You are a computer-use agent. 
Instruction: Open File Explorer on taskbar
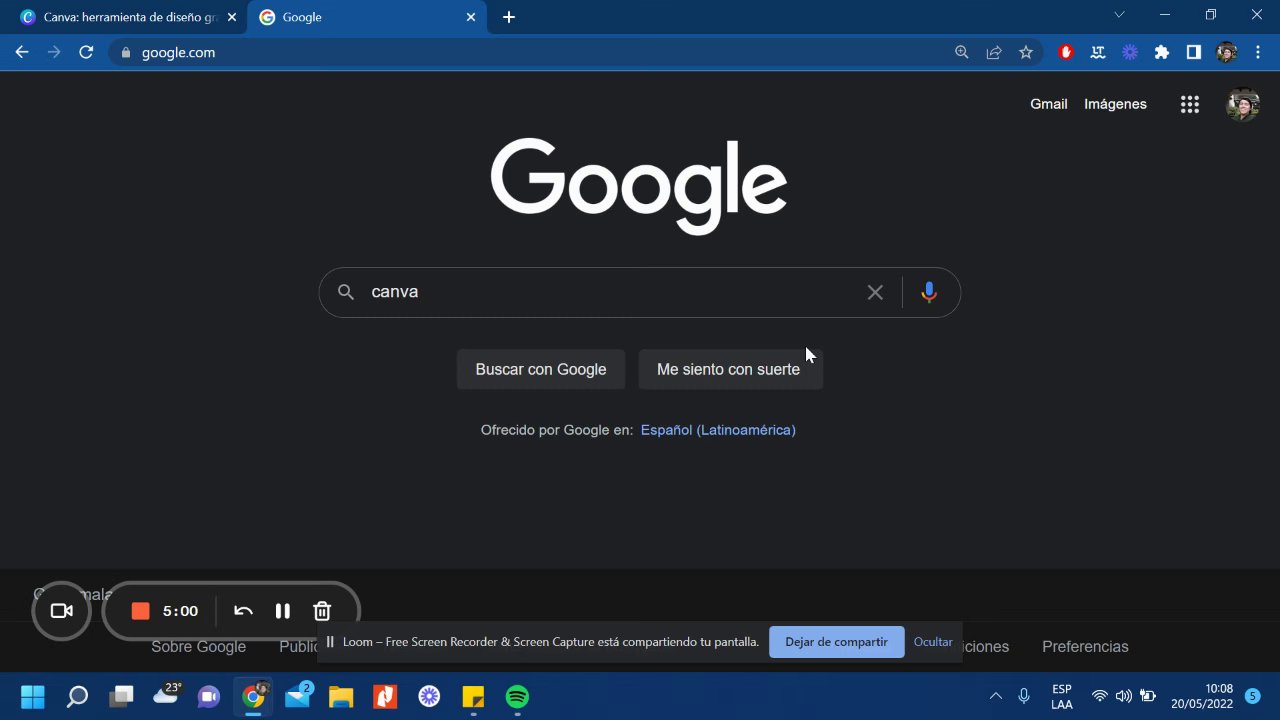pyautogui.click(x=341, y=696)
